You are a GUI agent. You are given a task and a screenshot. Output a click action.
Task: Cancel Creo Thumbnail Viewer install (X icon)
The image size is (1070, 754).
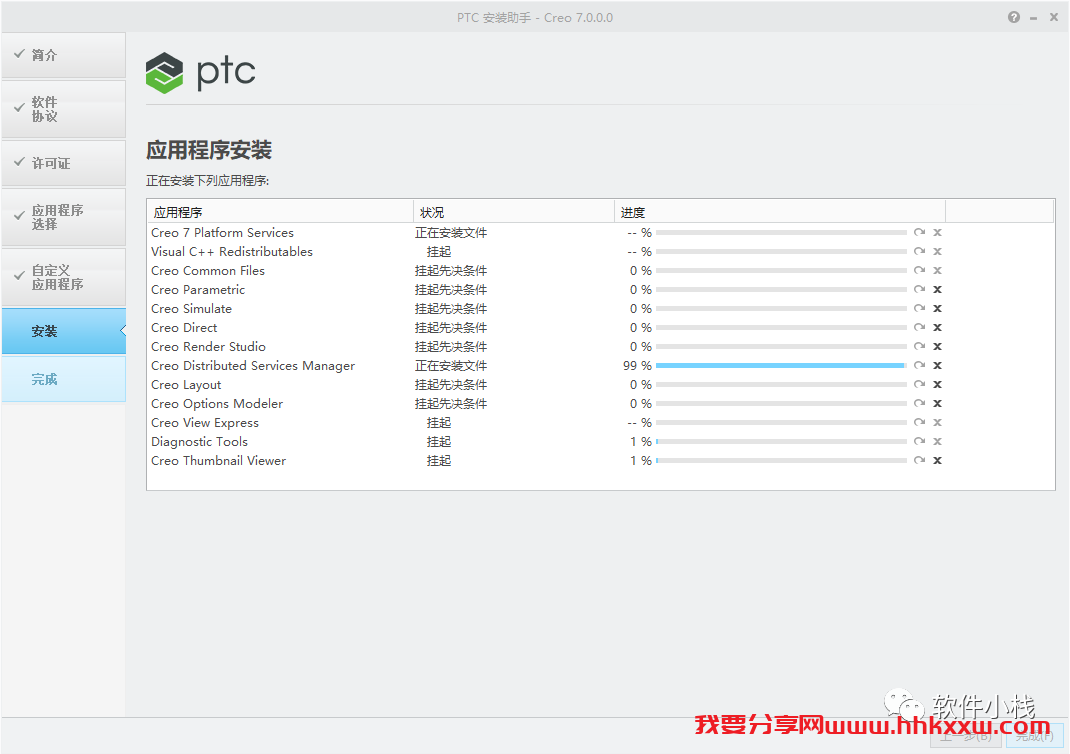tap(938, 461)
